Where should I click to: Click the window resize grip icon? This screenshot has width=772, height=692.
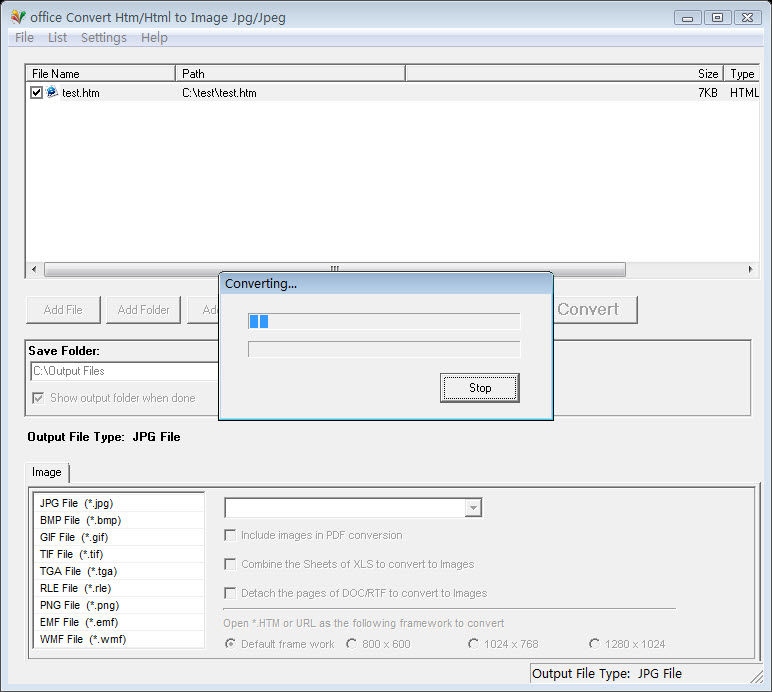(757, 677)
